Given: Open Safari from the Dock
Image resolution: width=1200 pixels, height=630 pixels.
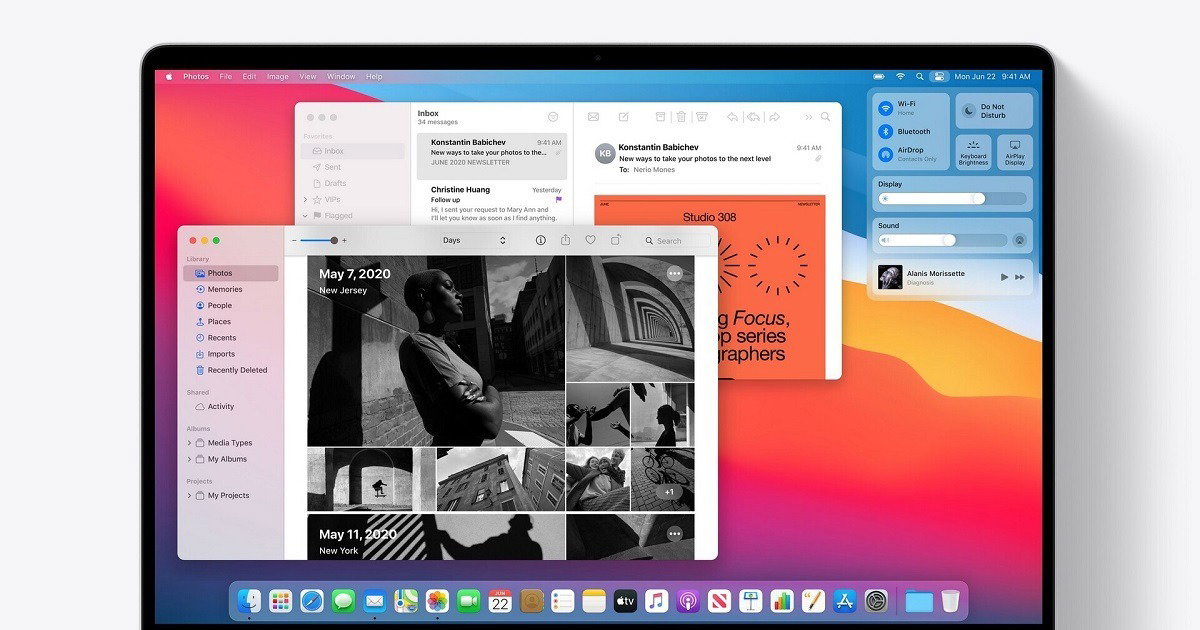Looking at the screenshot, I should [312, 601].
